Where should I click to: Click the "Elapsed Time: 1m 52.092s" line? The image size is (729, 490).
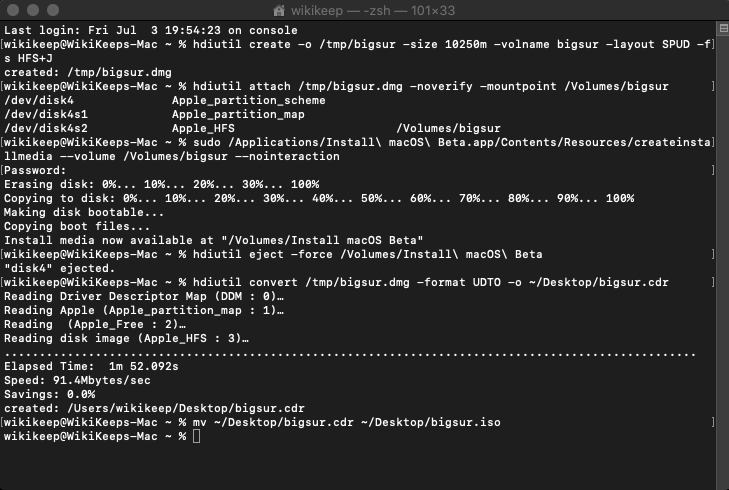[91, 366]
